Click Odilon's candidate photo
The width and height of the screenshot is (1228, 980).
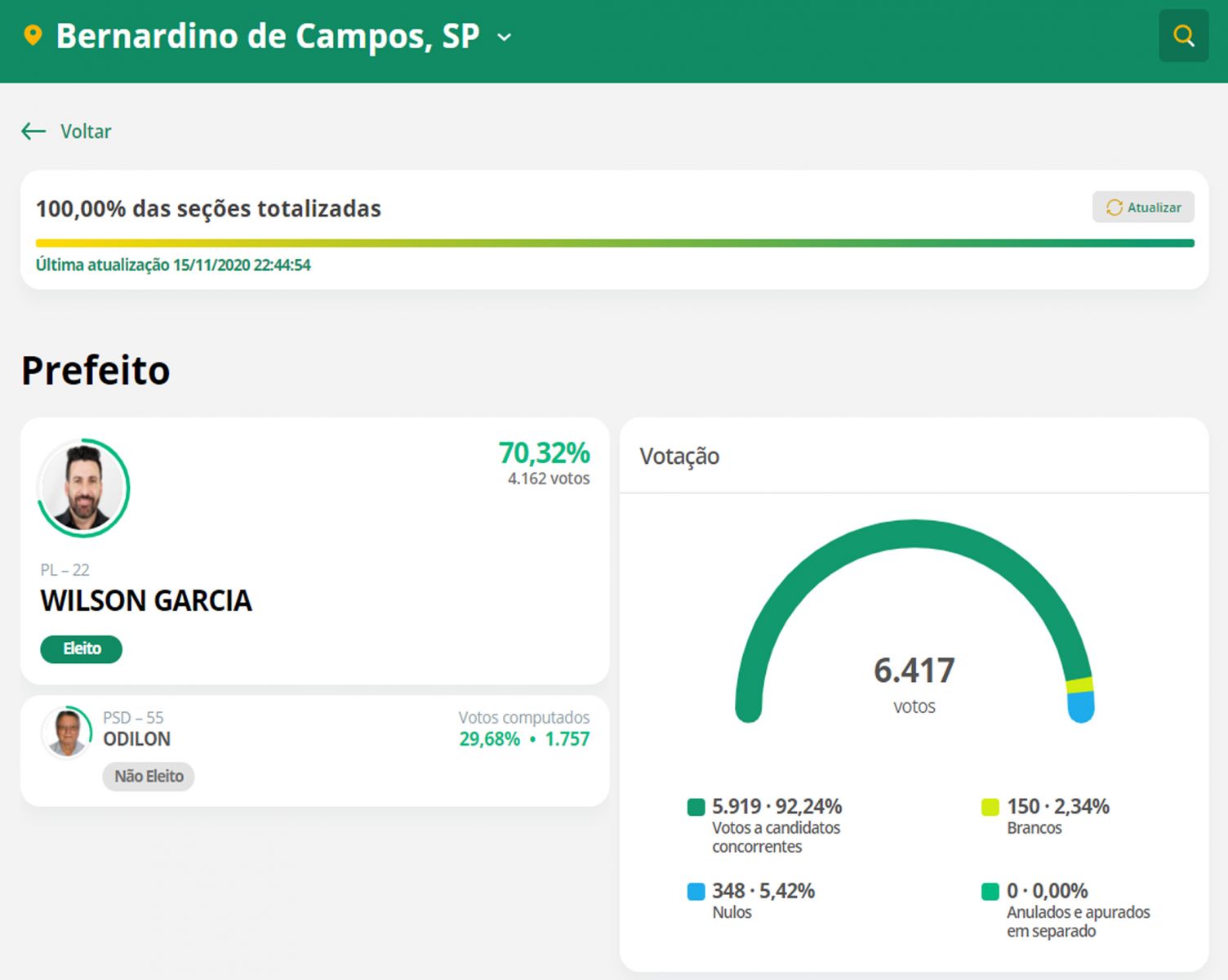pos(66,733)
